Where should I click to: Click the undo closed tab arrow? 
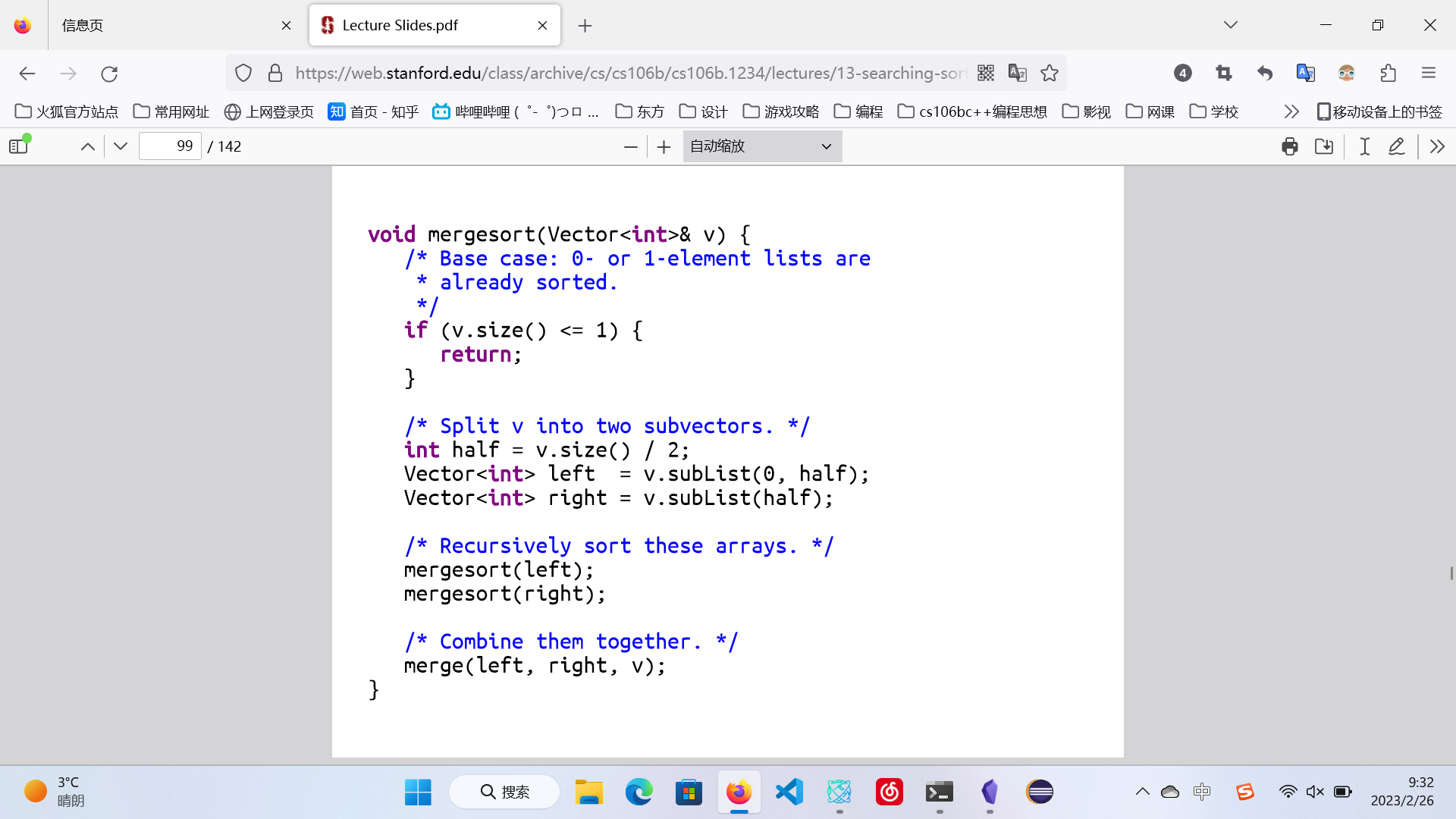(x=1265, y=73)
